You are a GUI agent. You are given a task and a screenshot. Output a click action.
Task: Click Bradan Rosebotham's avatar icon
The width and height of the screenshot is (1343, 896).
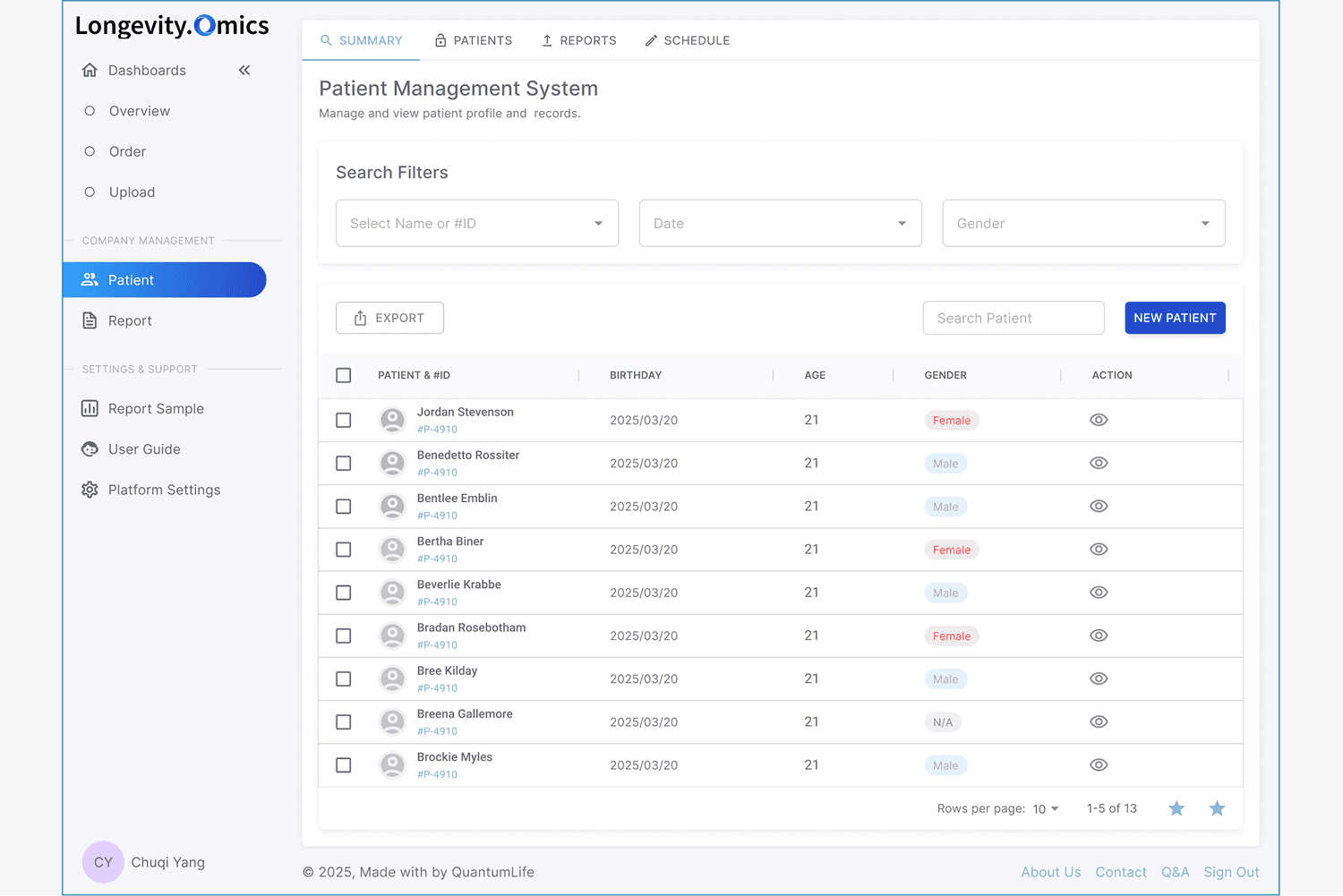(392, 636)
